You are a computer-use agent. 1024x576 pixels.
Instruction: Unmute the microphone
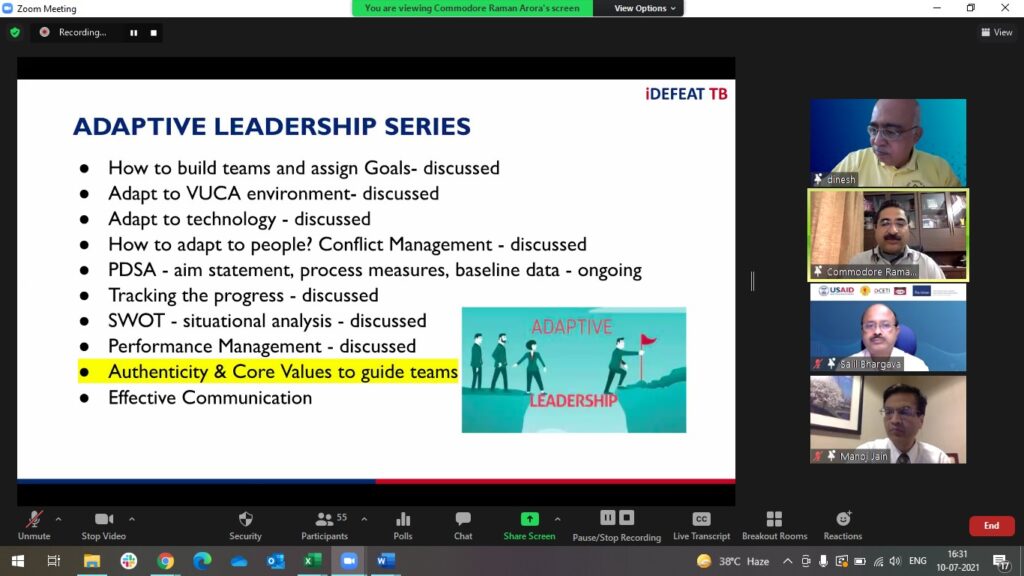34,523
